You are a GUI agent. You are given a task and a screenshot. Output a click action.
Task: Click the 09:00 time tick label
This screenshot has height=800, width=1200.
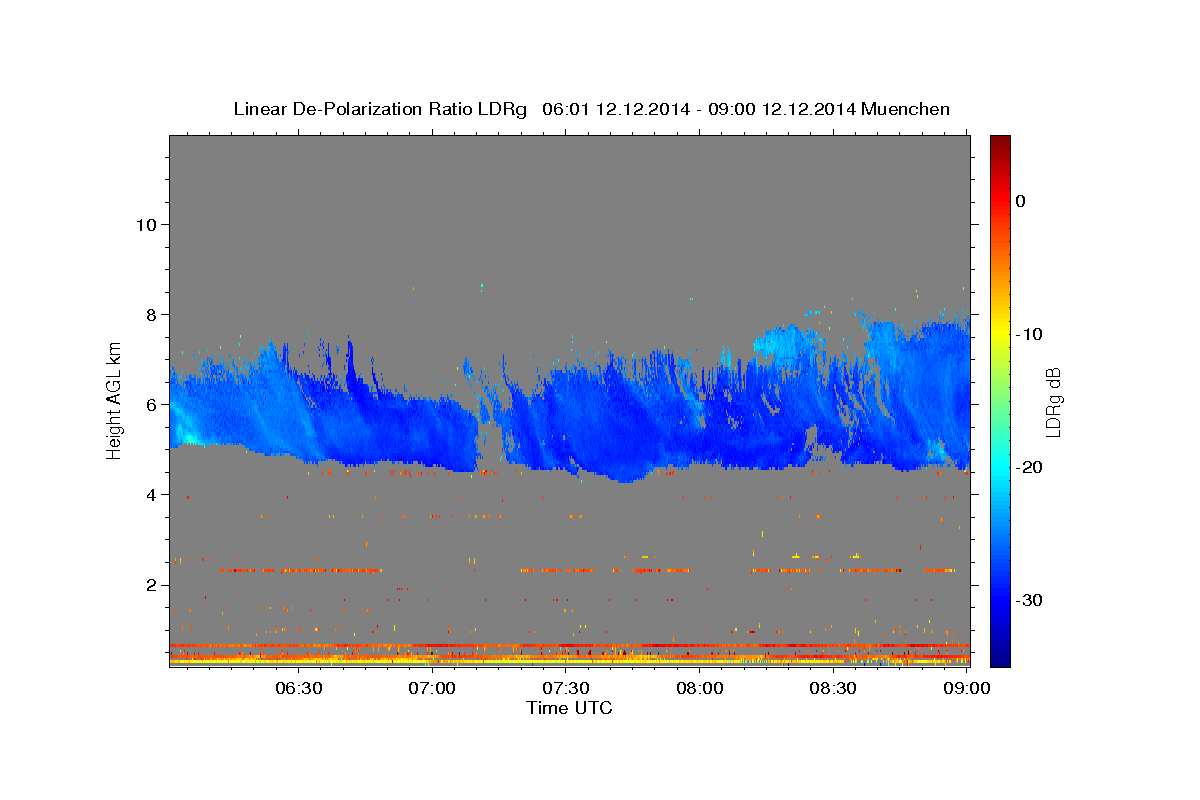click(967, 688)
